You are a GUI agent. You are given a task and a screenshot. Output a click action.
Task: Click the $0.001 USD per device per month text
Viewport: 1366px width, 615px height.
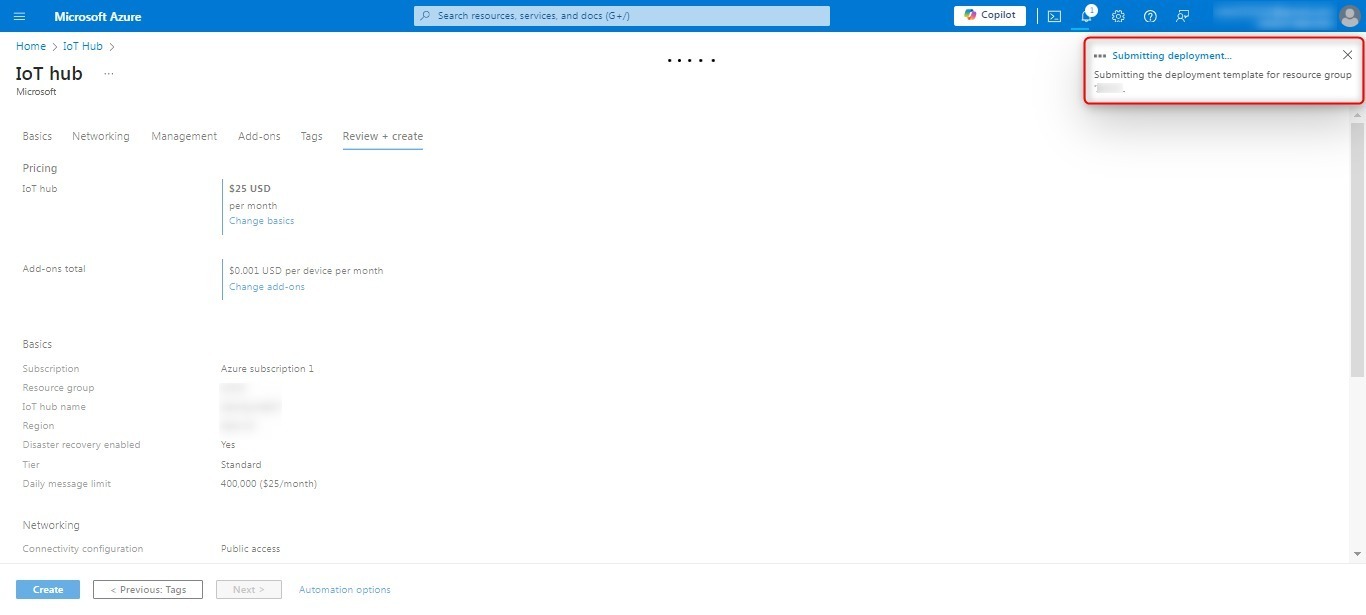click(306, 271)
